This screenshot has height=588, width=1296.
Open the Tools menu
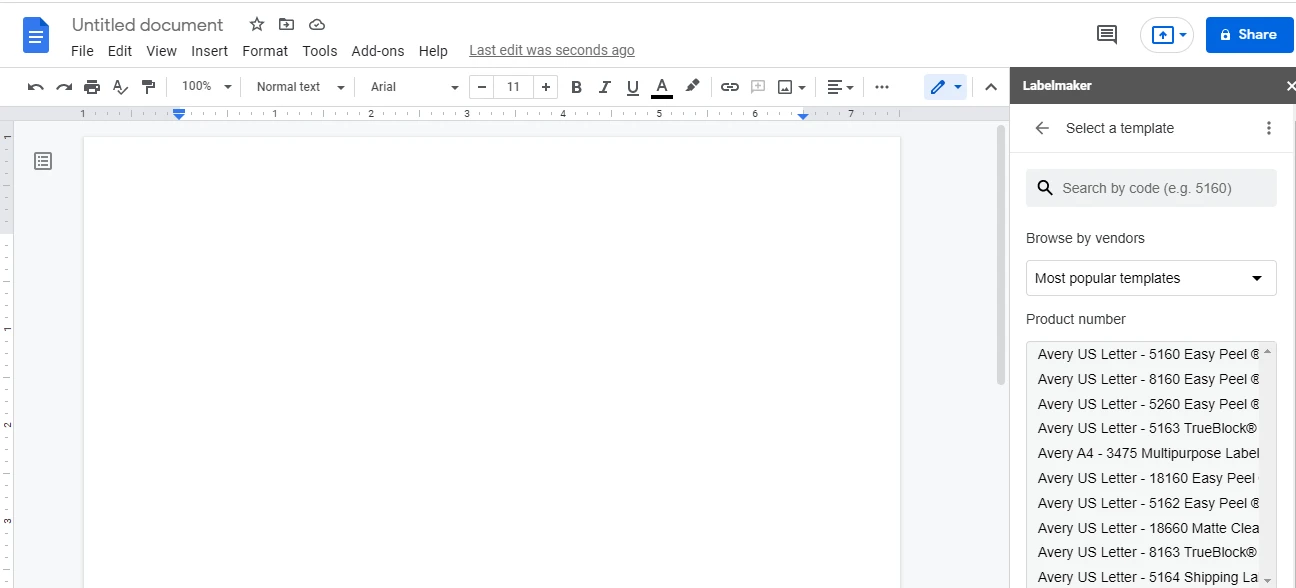[x=320, y=51]
